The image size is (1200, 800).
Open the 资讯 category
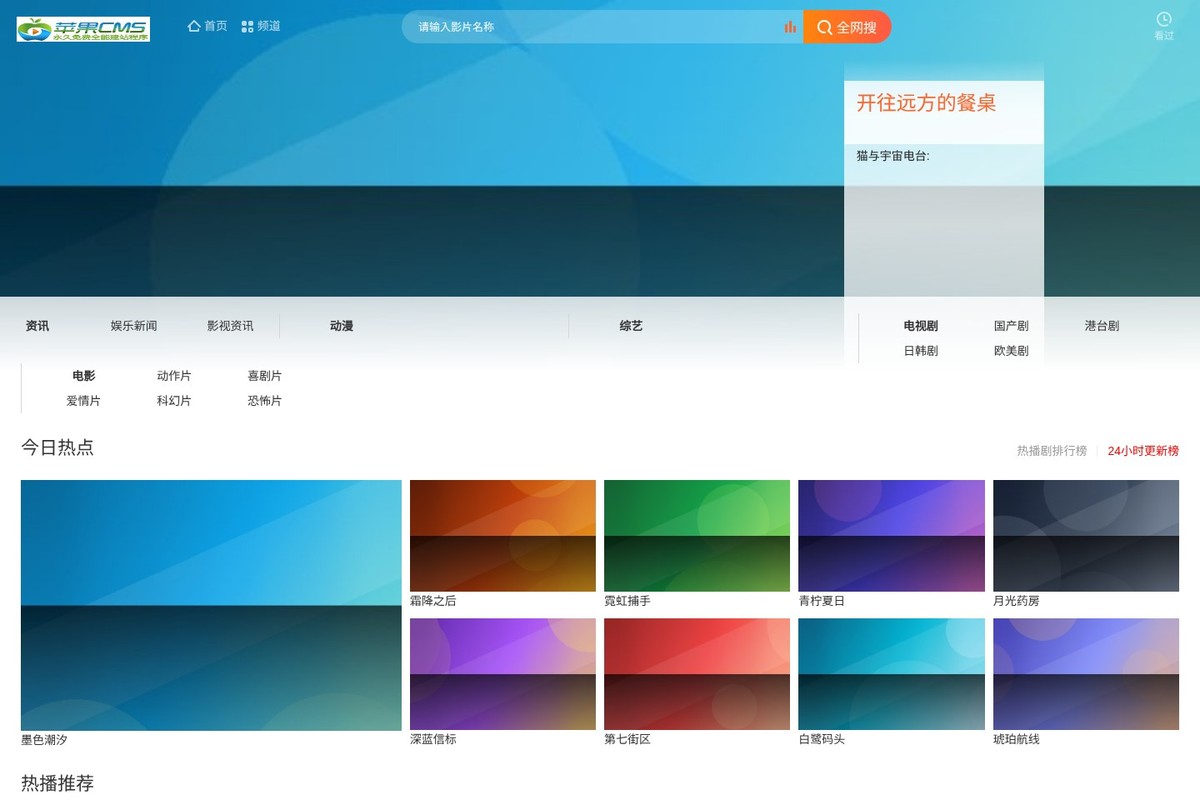(37, 326)
